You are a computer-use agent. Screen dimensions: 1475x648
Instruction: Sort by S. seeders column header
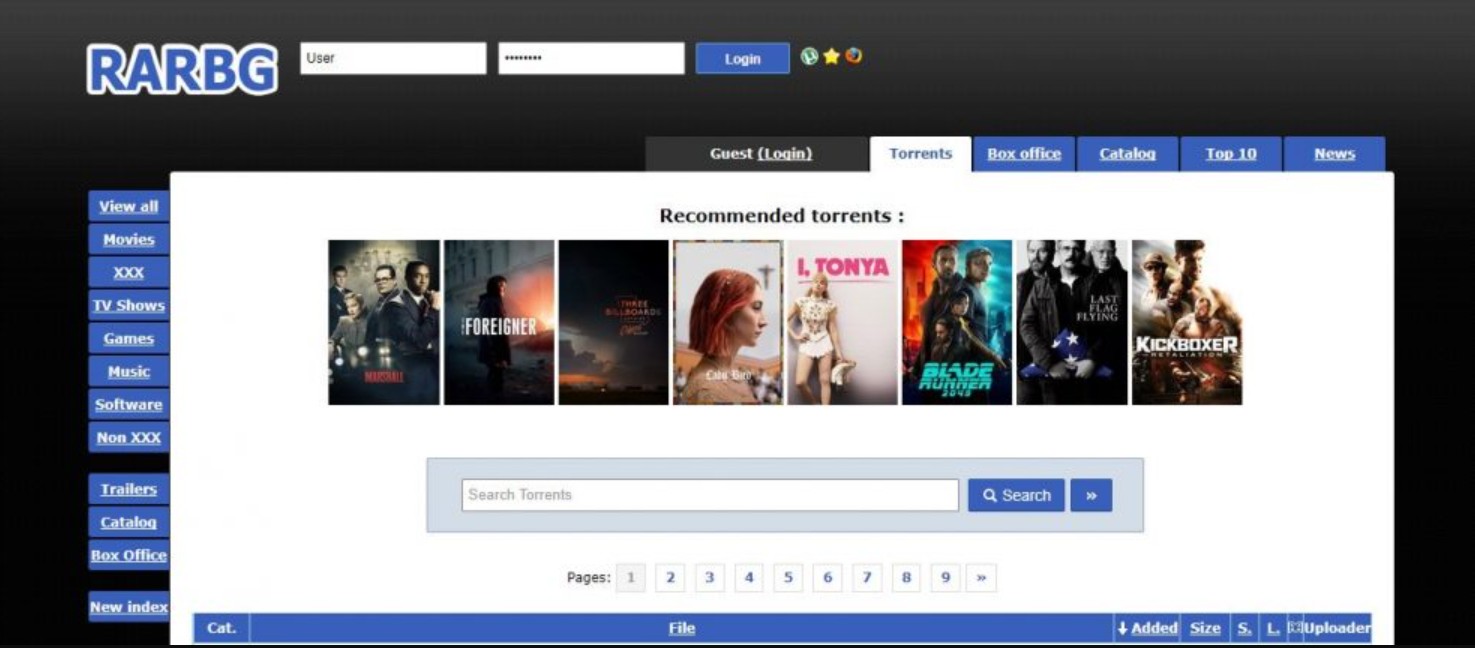1244,628
